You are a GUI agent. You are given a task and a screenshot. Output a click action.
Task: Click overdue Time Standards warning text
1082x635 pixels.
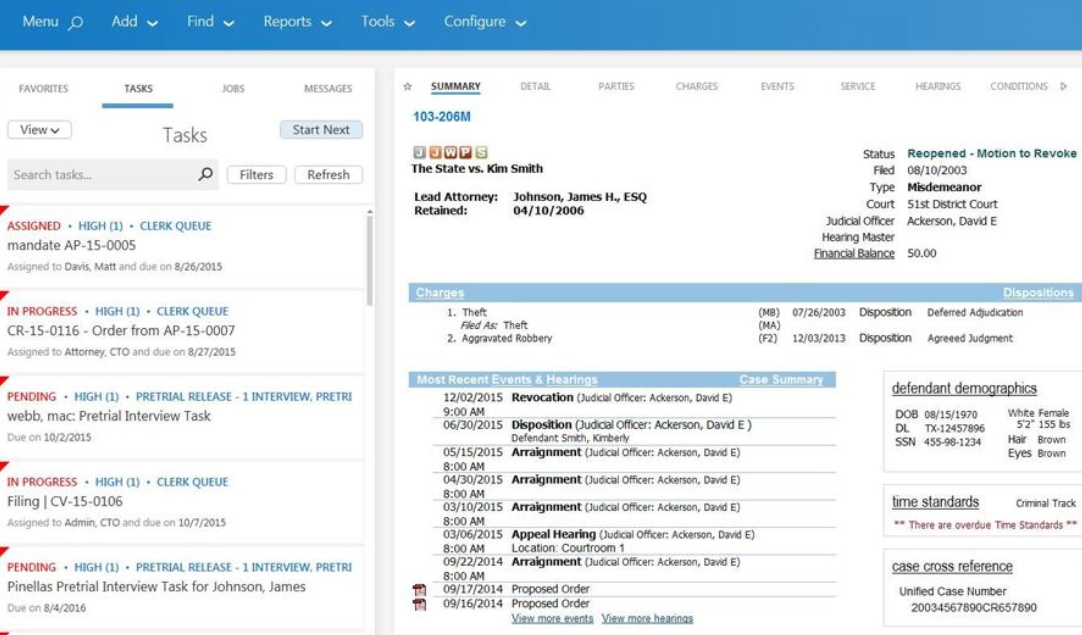point(985,525)
